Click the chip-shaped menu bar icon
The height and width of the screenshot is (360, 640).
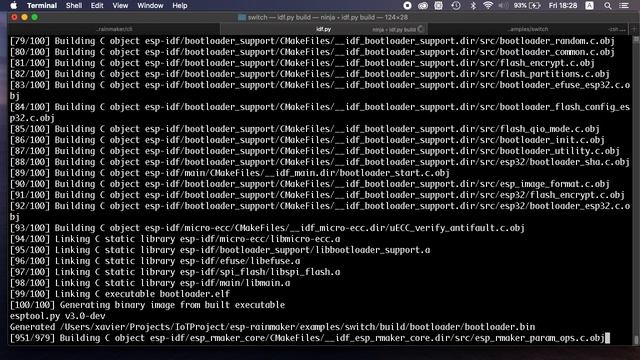pos(438,5)
